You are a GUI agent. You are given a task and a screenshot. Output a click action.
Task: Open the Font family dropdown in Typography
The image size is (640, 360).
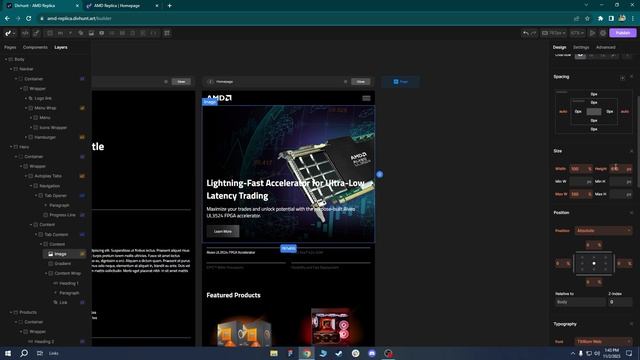603,342
